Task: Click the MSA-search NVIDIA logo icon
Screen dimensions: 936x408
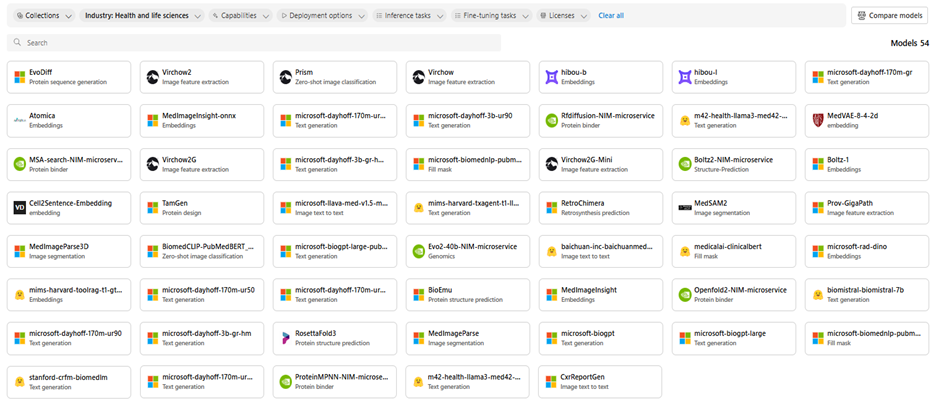Action: [19, 164]
